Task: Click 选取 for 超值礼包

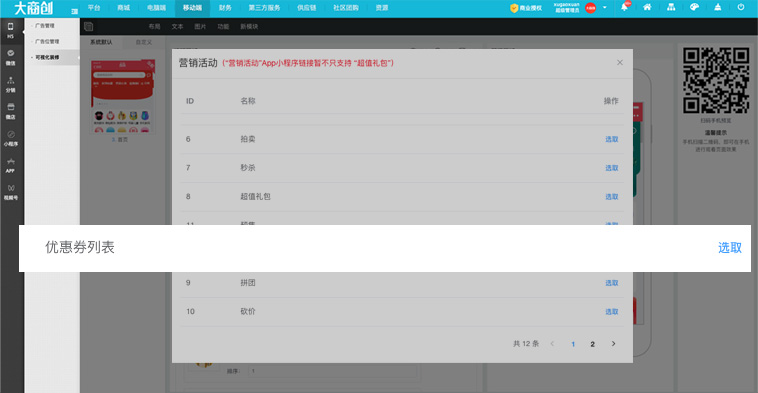Action: pyautogui.click(x=612, y=197)
